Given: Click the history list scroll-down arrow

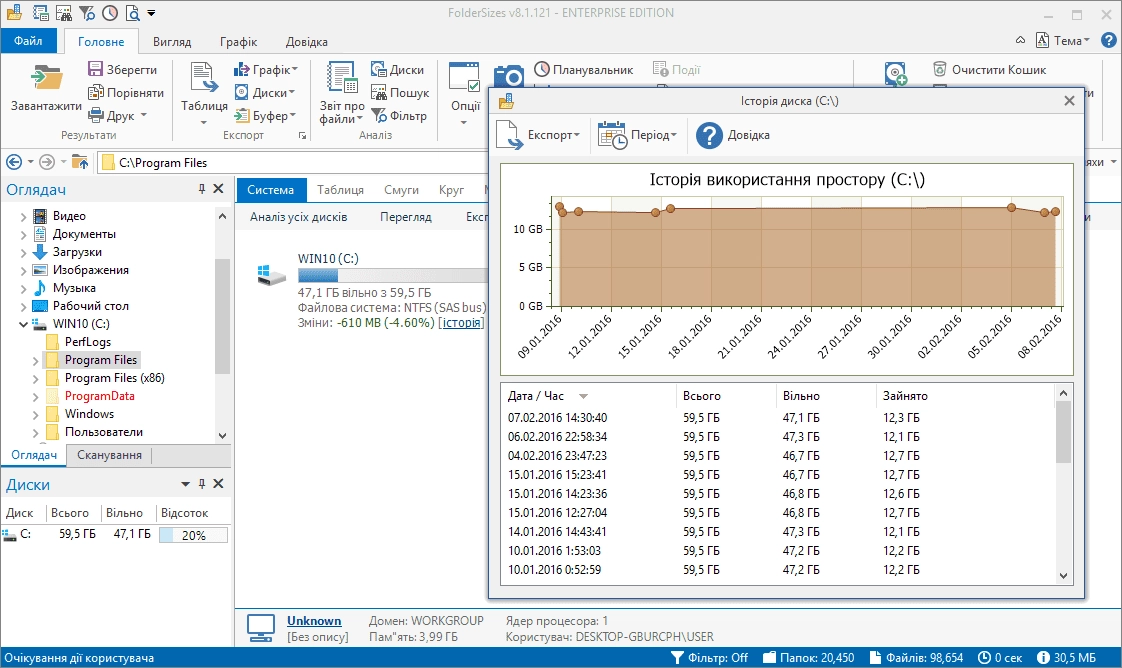Looking at the screenshot, I should coord(1063,576).
